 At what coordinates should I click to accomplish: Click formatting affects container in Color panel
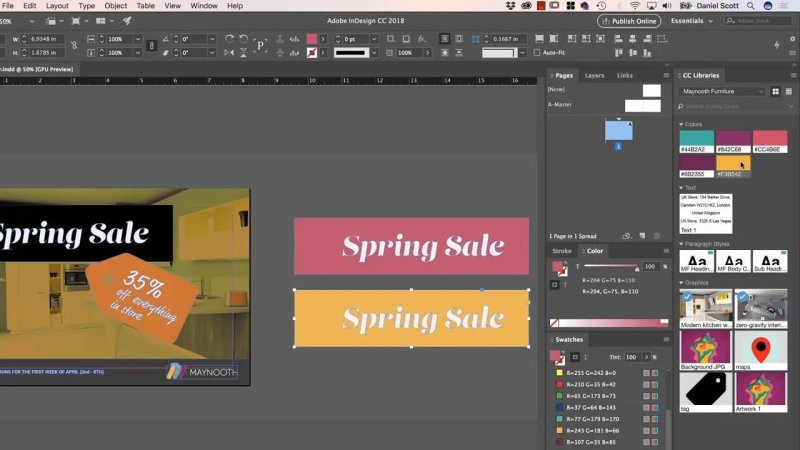(x=555, y=285)
